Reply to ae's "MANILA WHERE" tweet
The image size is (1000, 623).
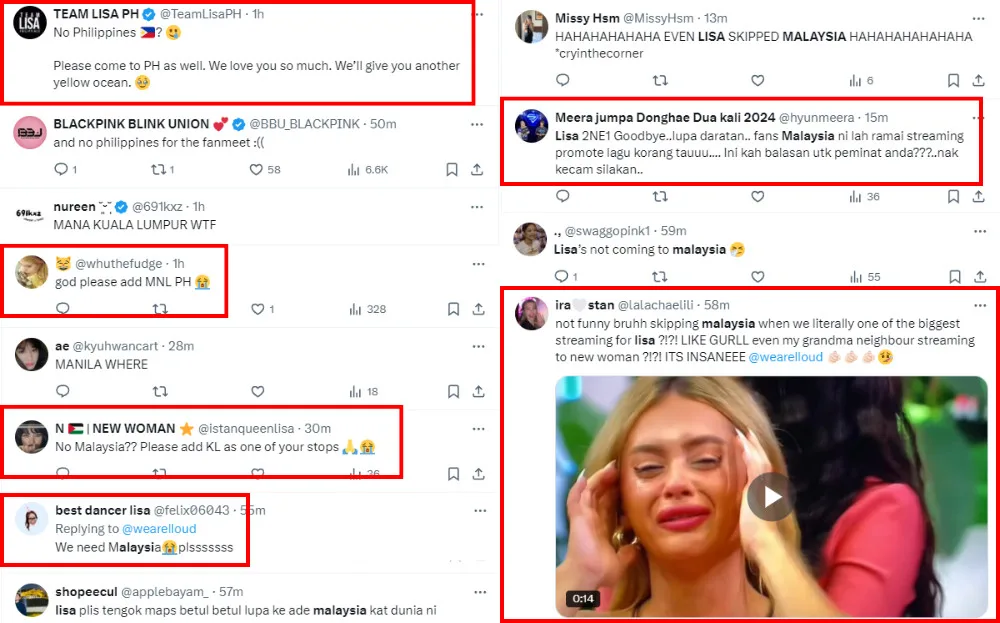tap(62, 392)
